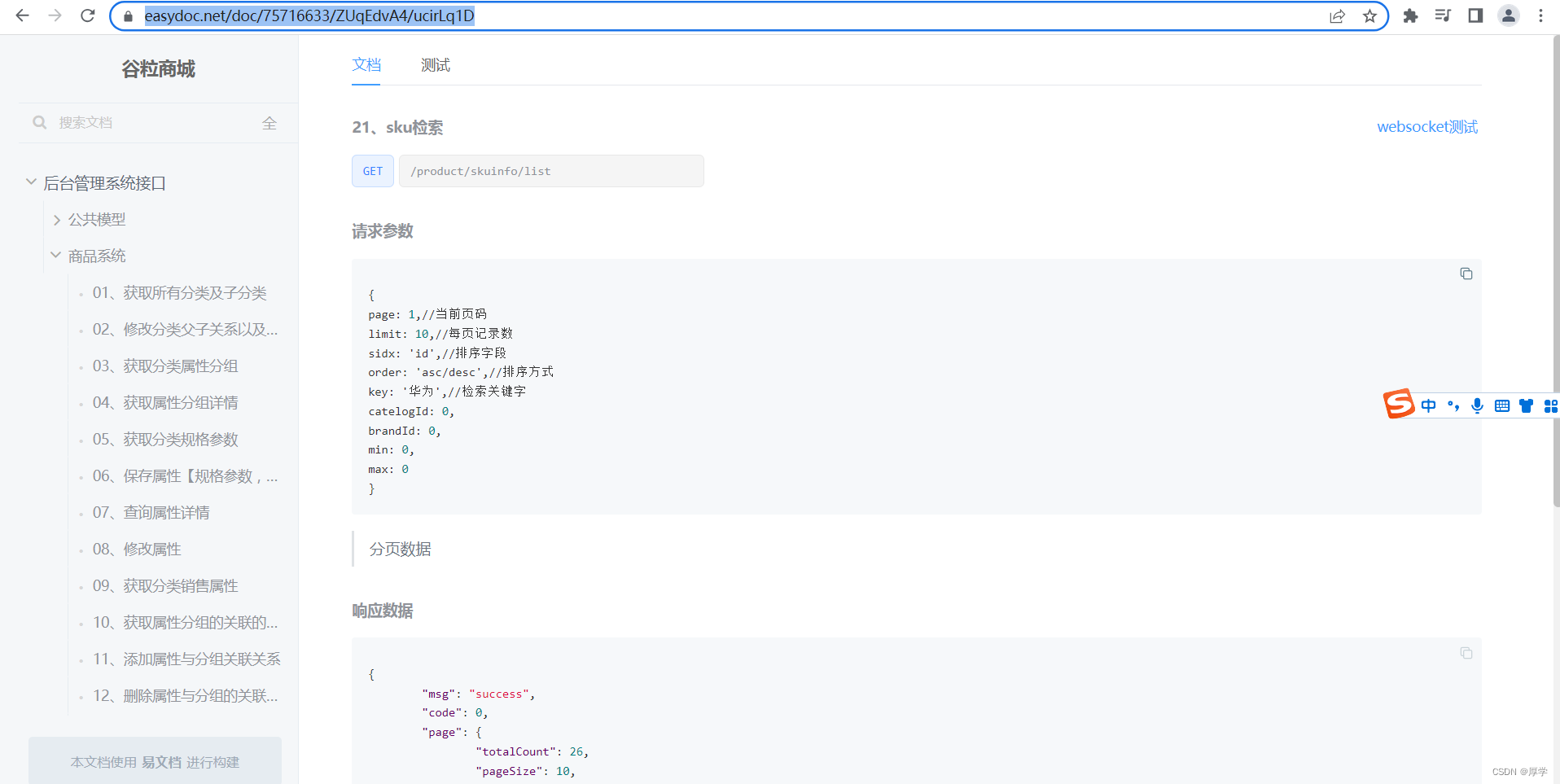Click the 21、sku检索 heading
This screenshot has height=784, width=1560.
coord(397,128)
